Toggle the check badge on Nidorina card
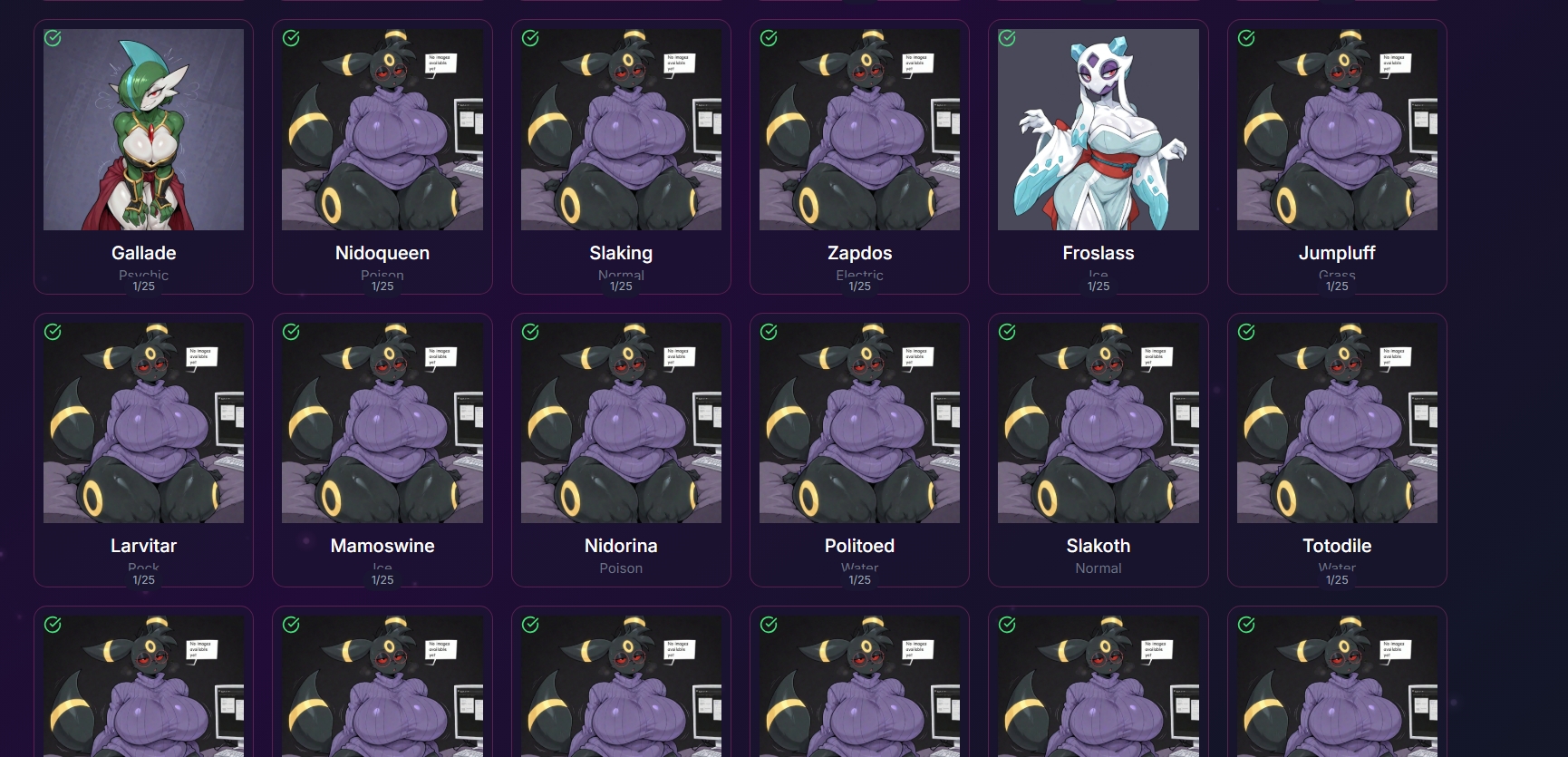 click(530, 332)
